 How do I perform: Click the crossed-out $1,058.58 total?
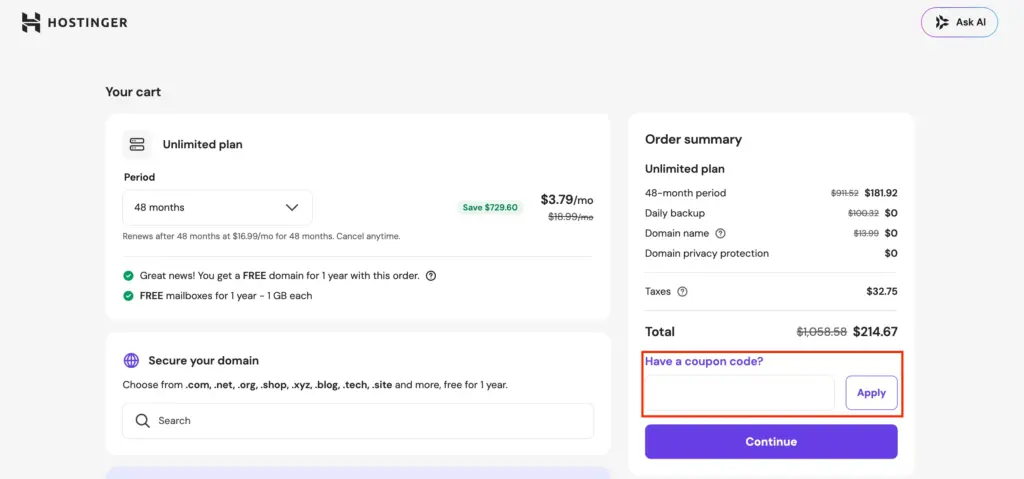(822, 332)
